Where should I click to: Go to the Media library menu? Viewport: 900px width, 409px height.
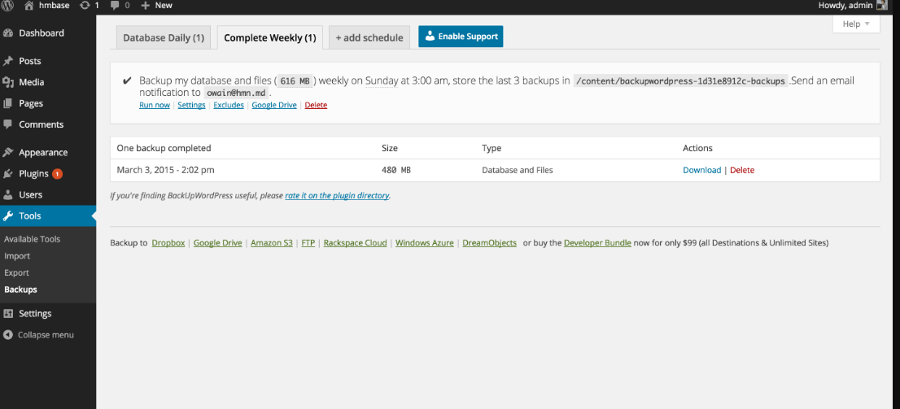coord(32,83)
